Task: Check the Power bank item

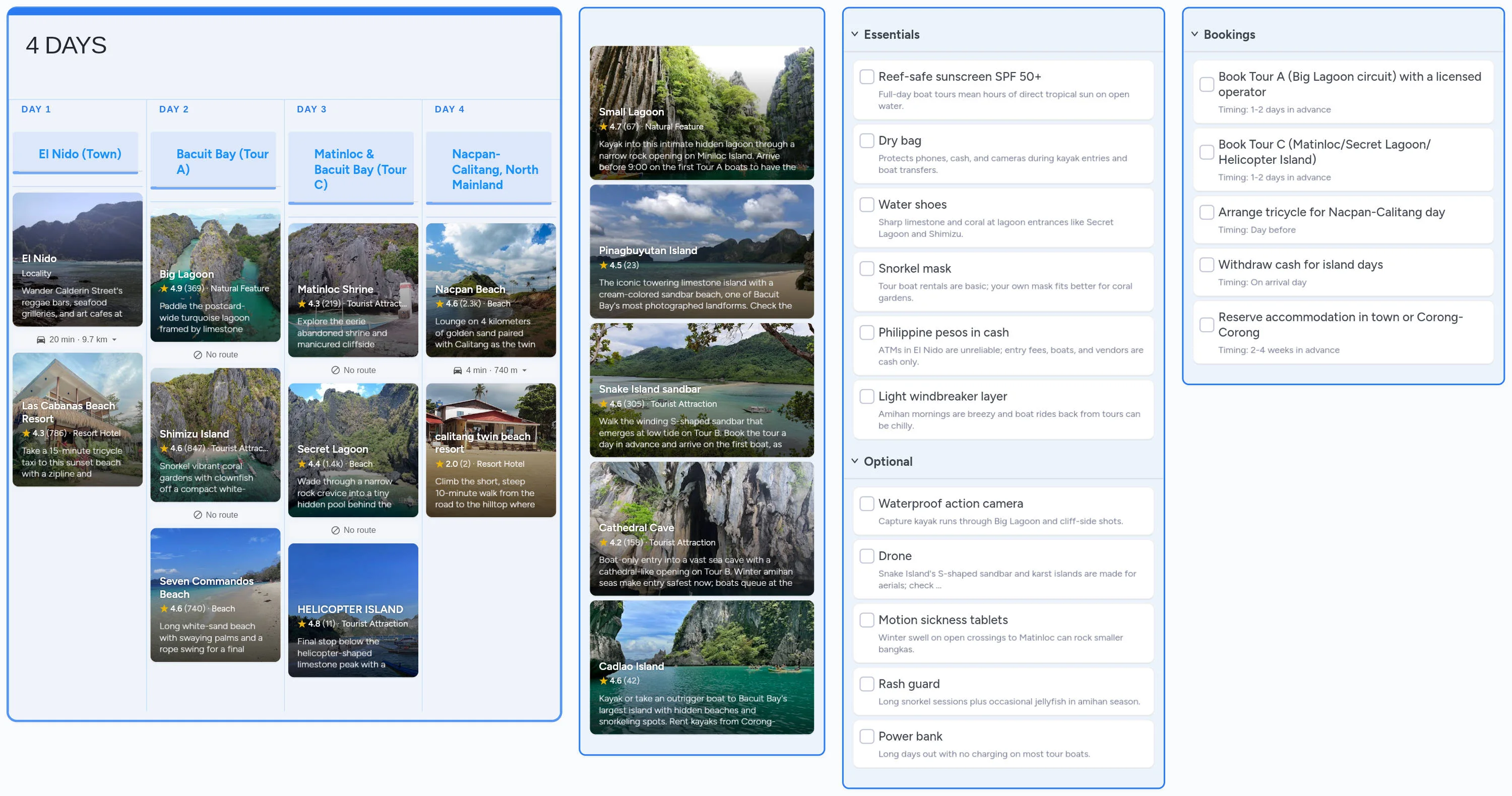Action: (867, 736)
